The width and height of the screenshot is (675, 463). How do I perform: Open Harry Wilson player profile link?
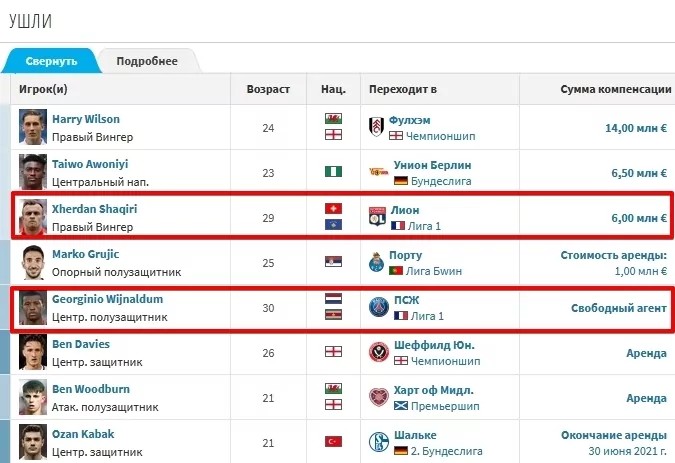pyautogui.click(x=86, y=119)
